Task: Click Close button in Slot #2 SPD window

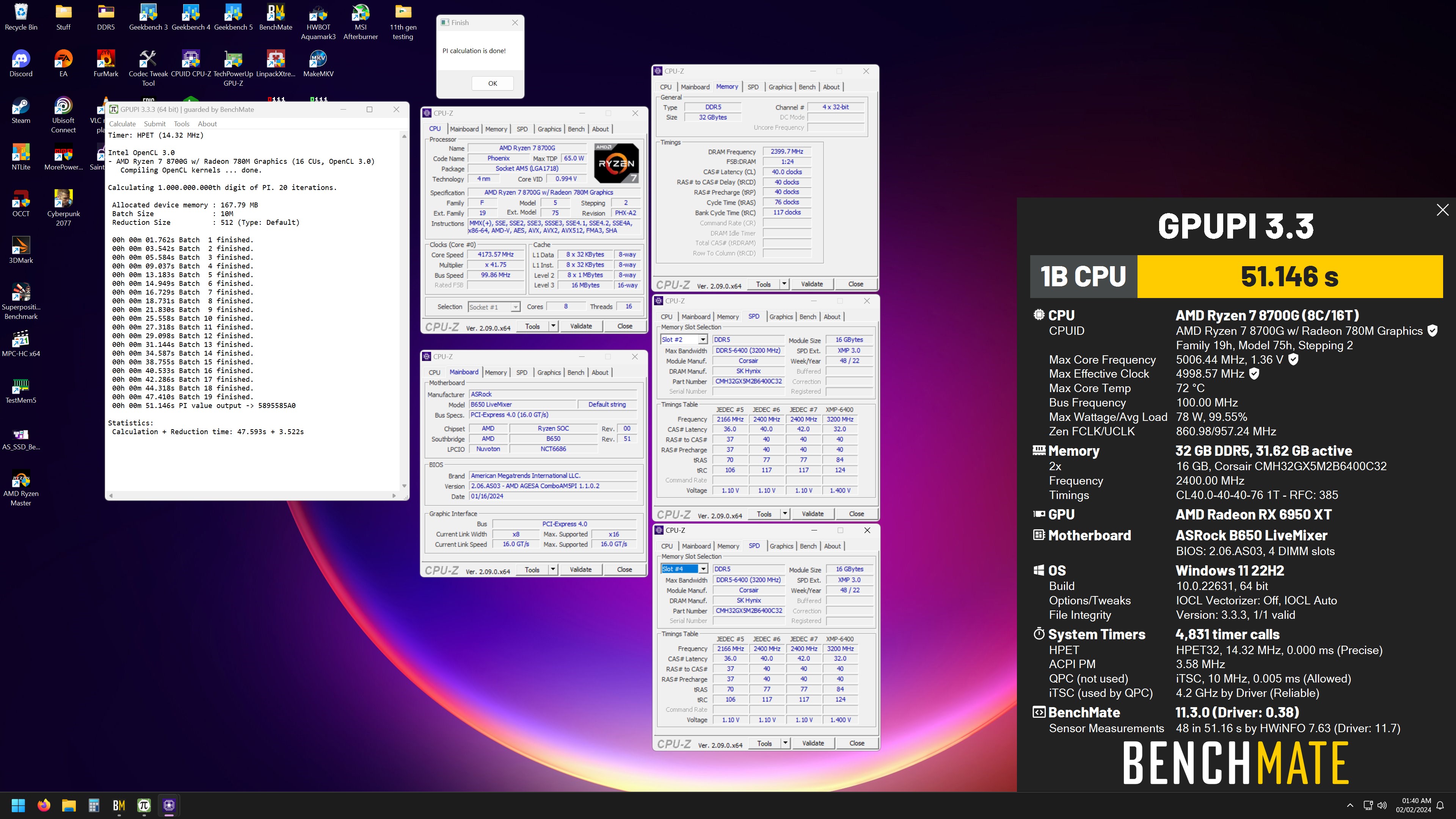Action: (x=856, y=514)
